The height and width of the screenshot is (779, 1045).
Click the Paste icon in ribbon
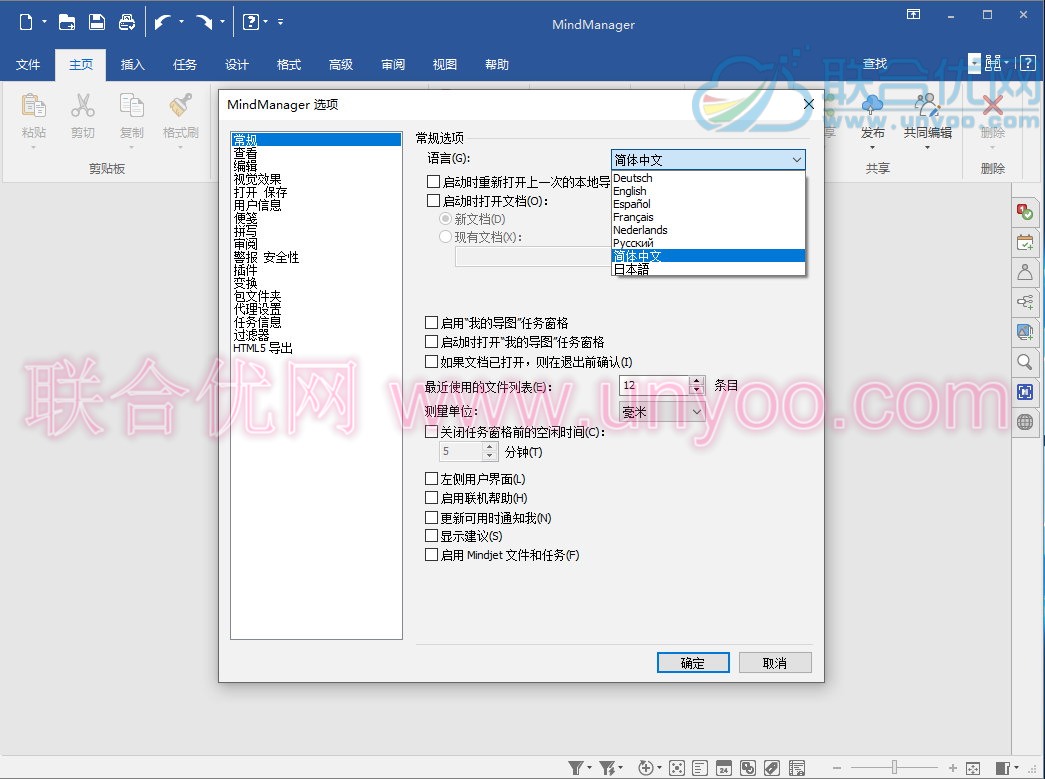[x=33, y=106]
